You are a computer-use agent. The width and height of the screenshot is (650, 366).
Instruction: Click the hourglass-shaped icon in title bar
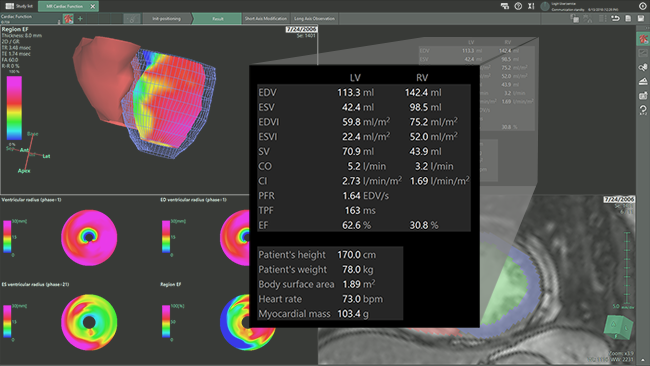(531, 6)
